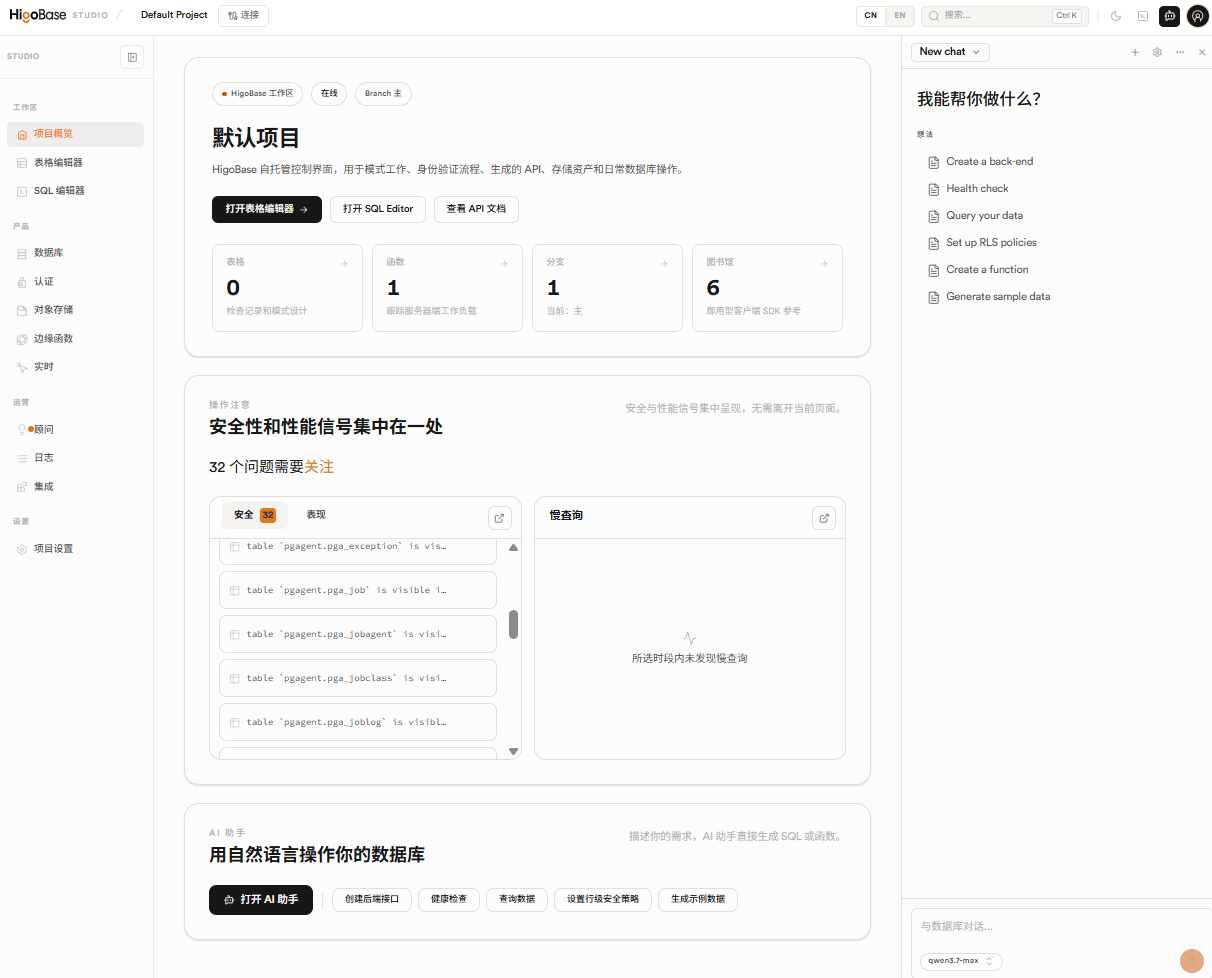Start a new chat with plus icon

[1135, 52]
